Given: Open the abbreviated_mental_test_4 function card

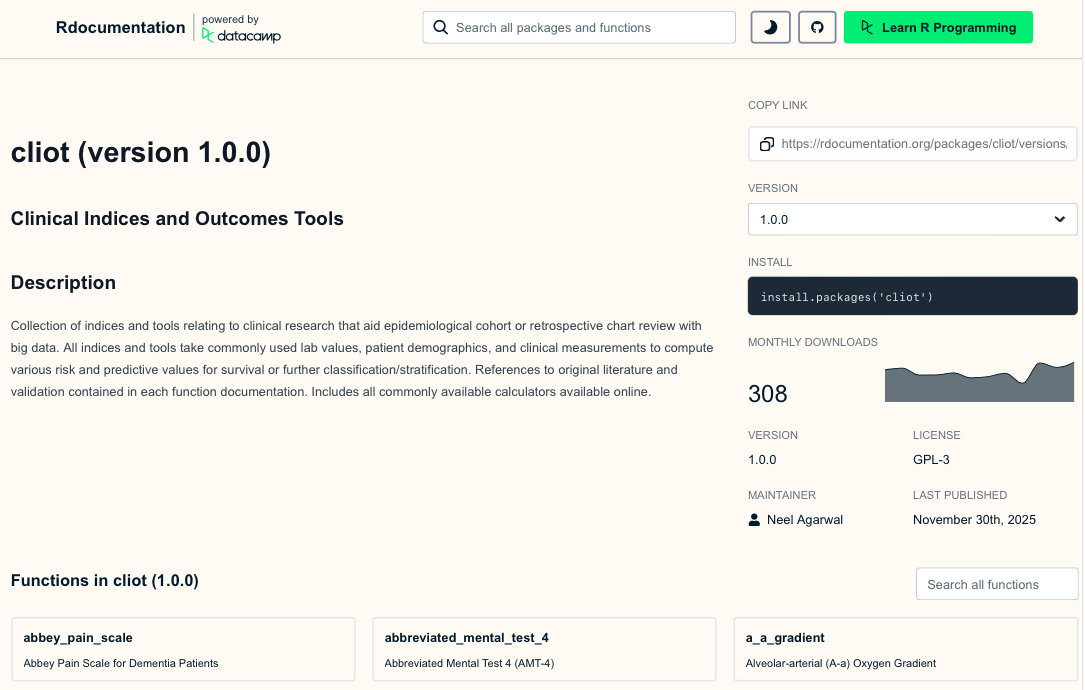Looking at the screenshot, I should pos(544,649).
